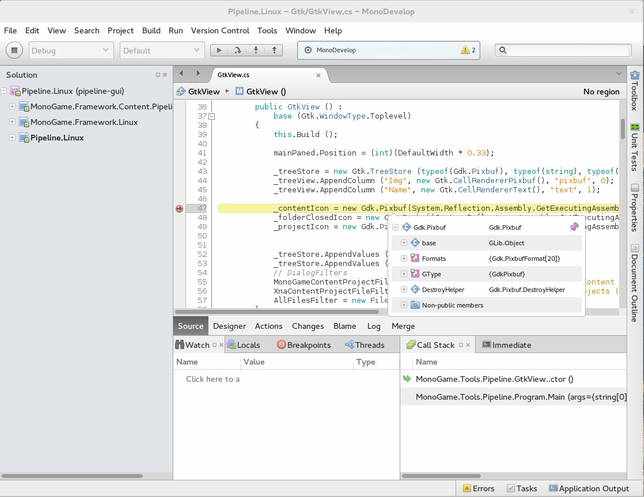Click the Solution pad horizontal scrollbar

[x=72, y=476]
